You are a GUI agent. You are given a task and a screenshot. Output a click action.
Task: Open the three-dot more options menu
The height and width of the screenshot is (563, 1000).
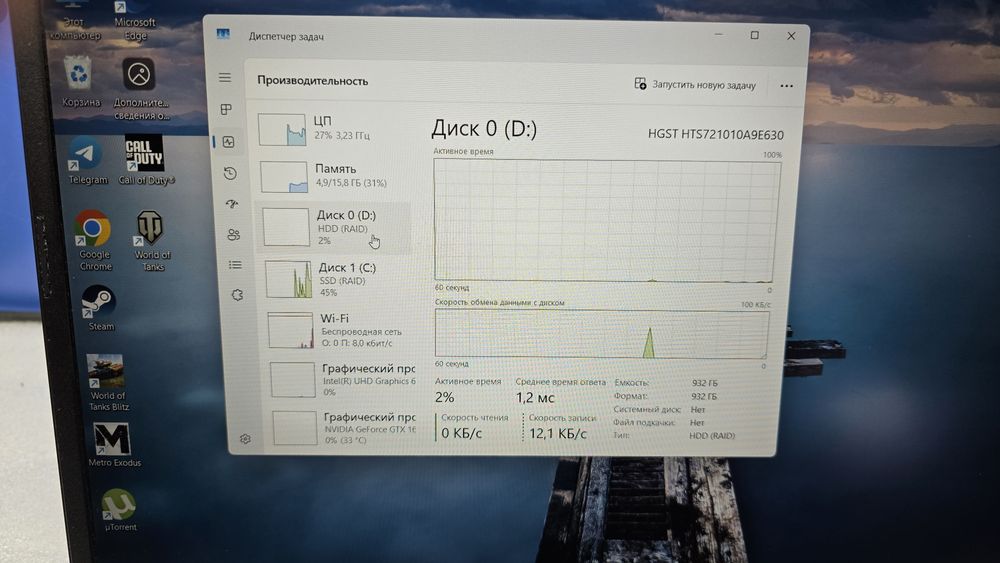click(786, 85)
